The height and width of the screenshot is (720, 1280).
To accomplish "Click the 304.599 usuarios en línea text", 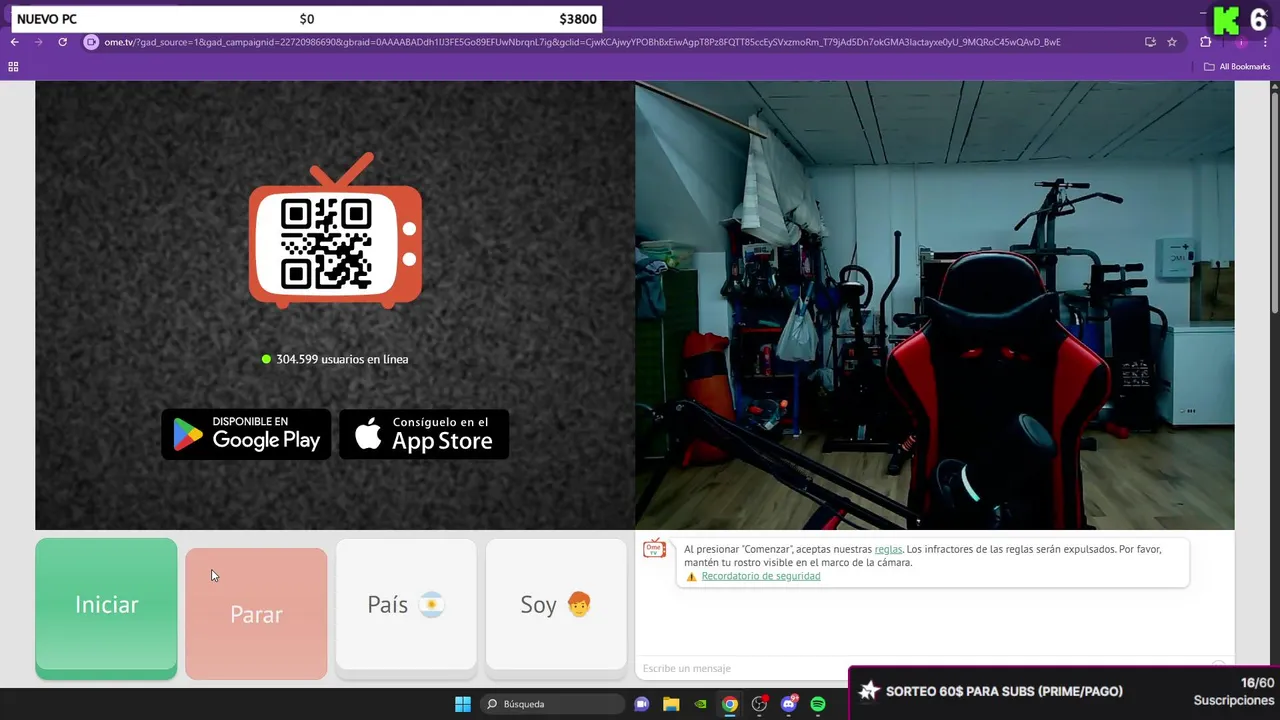I will tap(342, 359).
